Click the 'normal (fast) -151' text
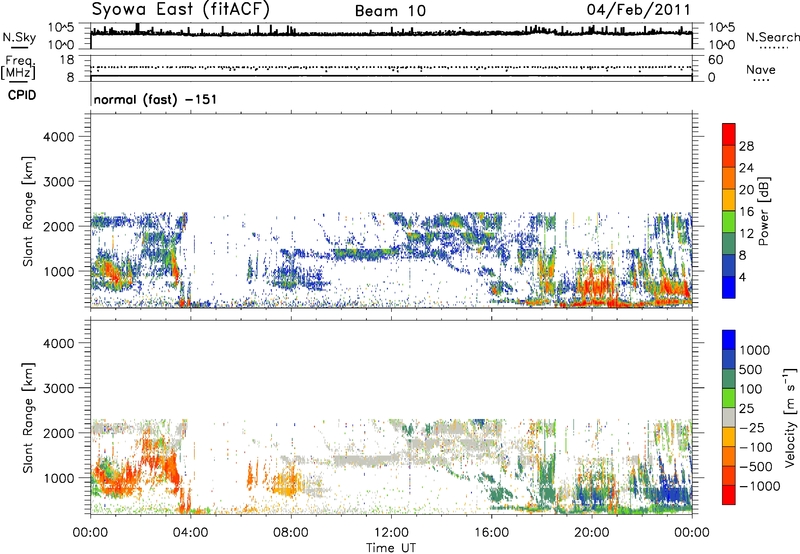Image resolution: width=800 pixels, height=554 pixels. click(155, 99)
